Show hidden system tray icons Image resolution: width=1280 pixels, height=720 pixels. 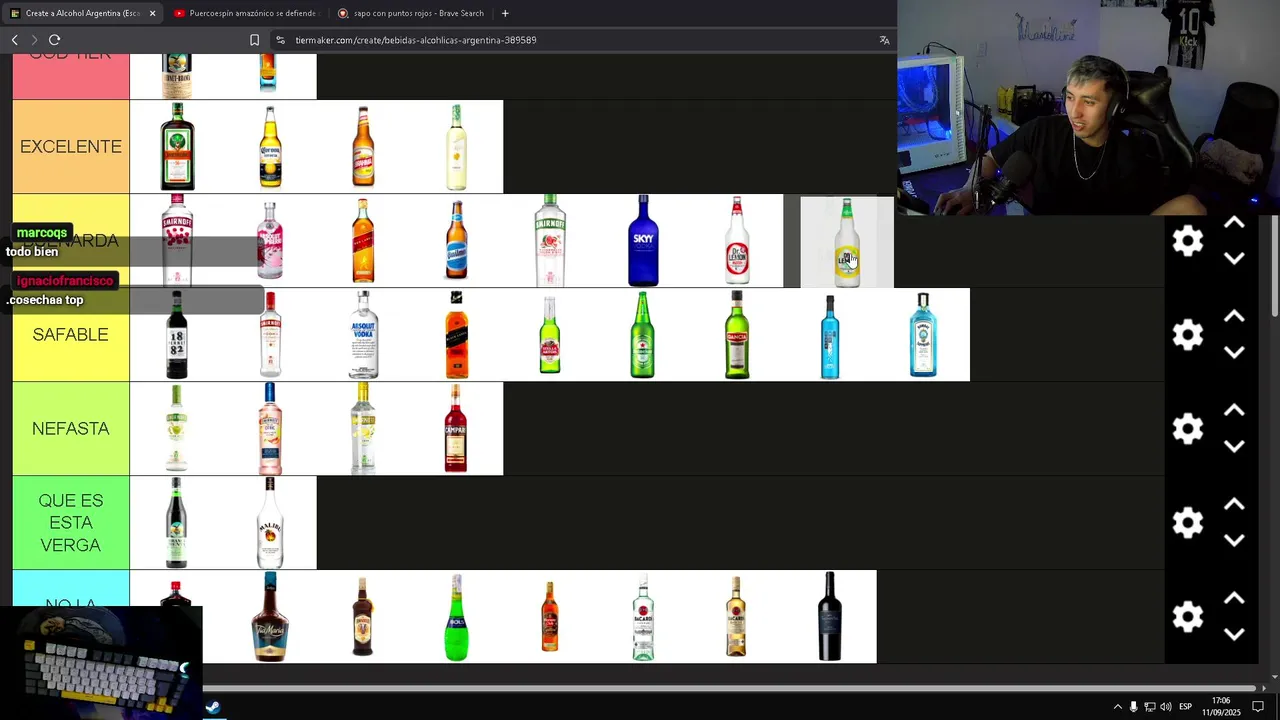[x=1118, y=707]
